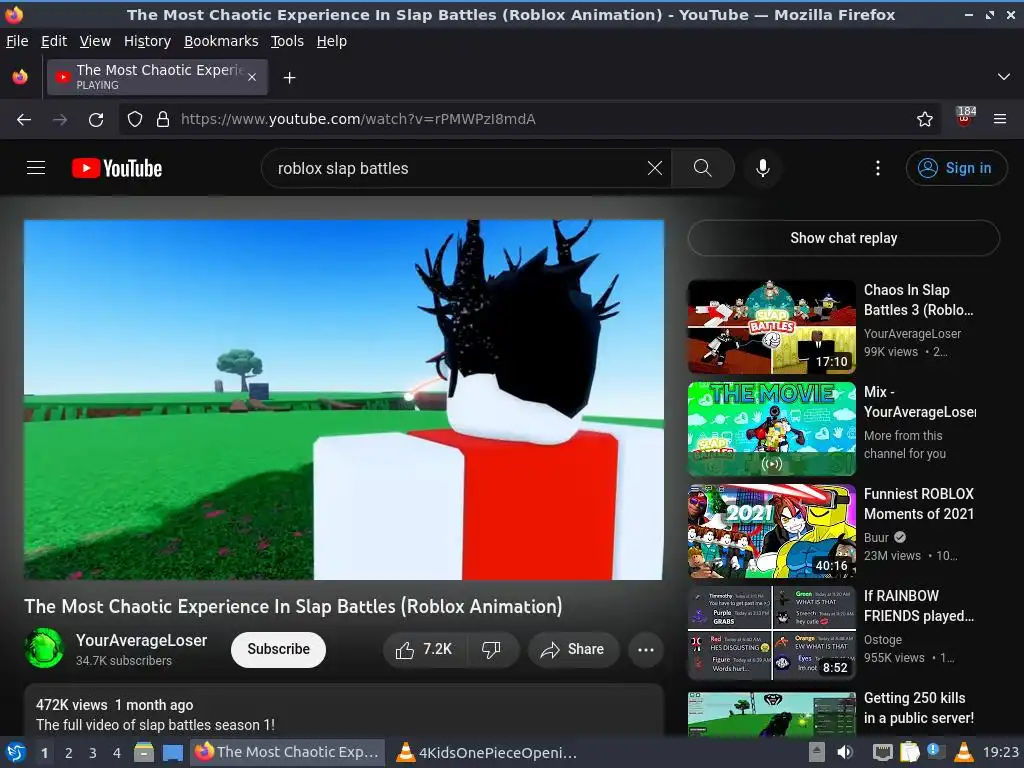The image size is (1024, 768).
Task: Clear the search box with the X
Action: (654, 168)
